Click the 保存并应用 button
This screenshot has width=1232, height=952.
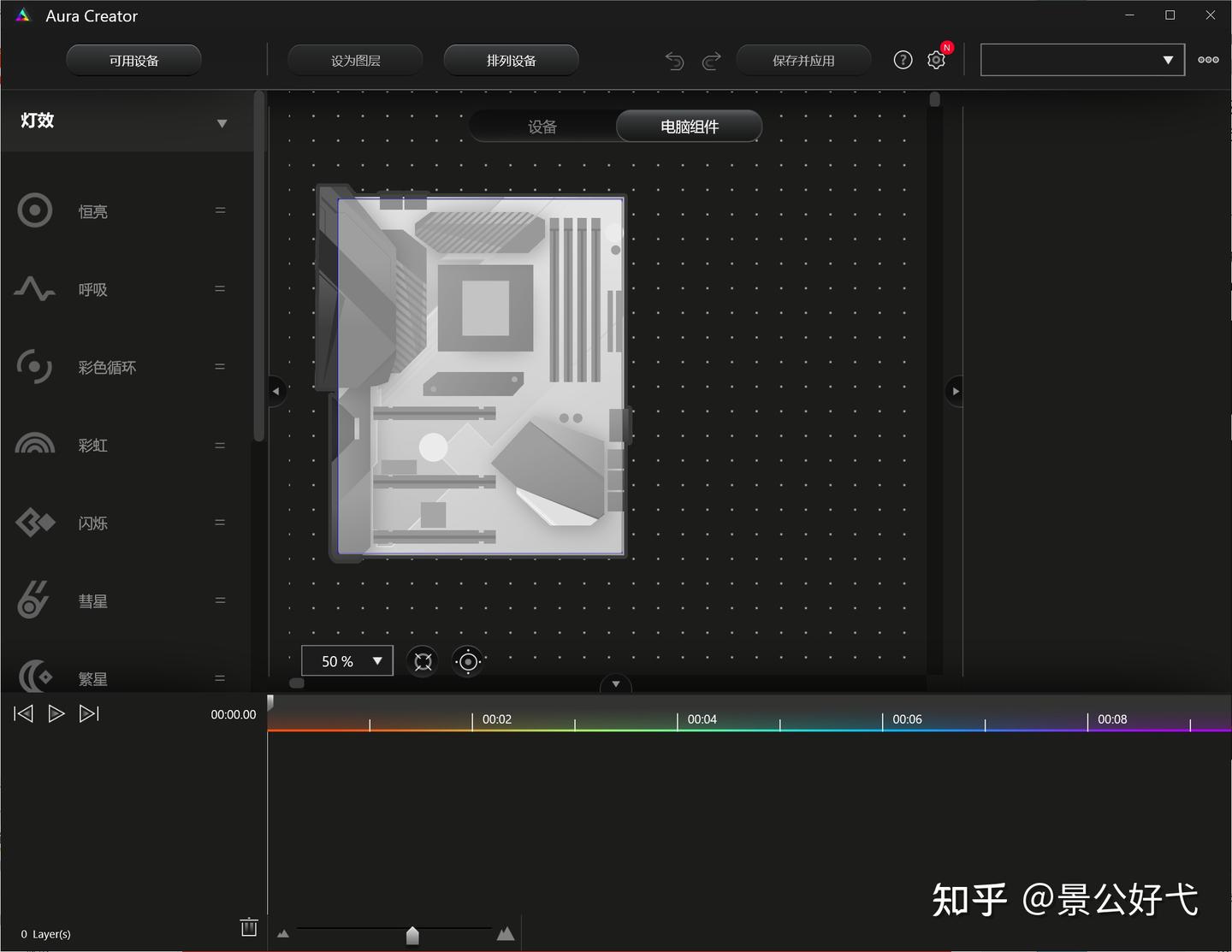pyautogui.click(x=803, y=60)
